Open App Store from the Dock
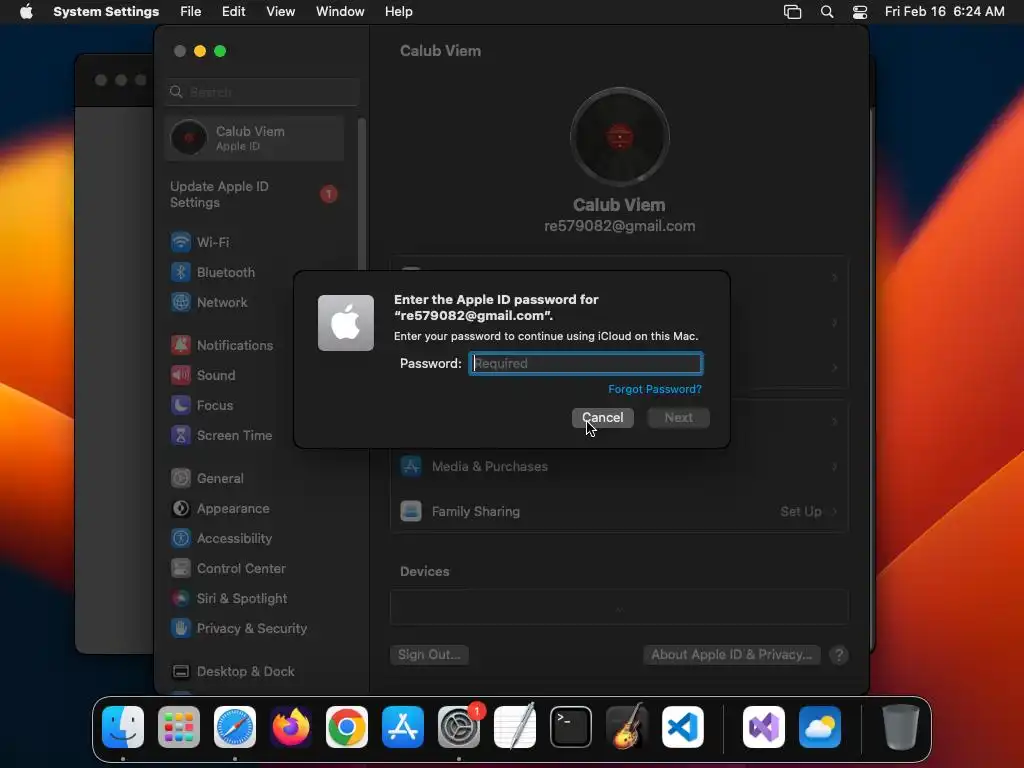 [x=403, y=727]
